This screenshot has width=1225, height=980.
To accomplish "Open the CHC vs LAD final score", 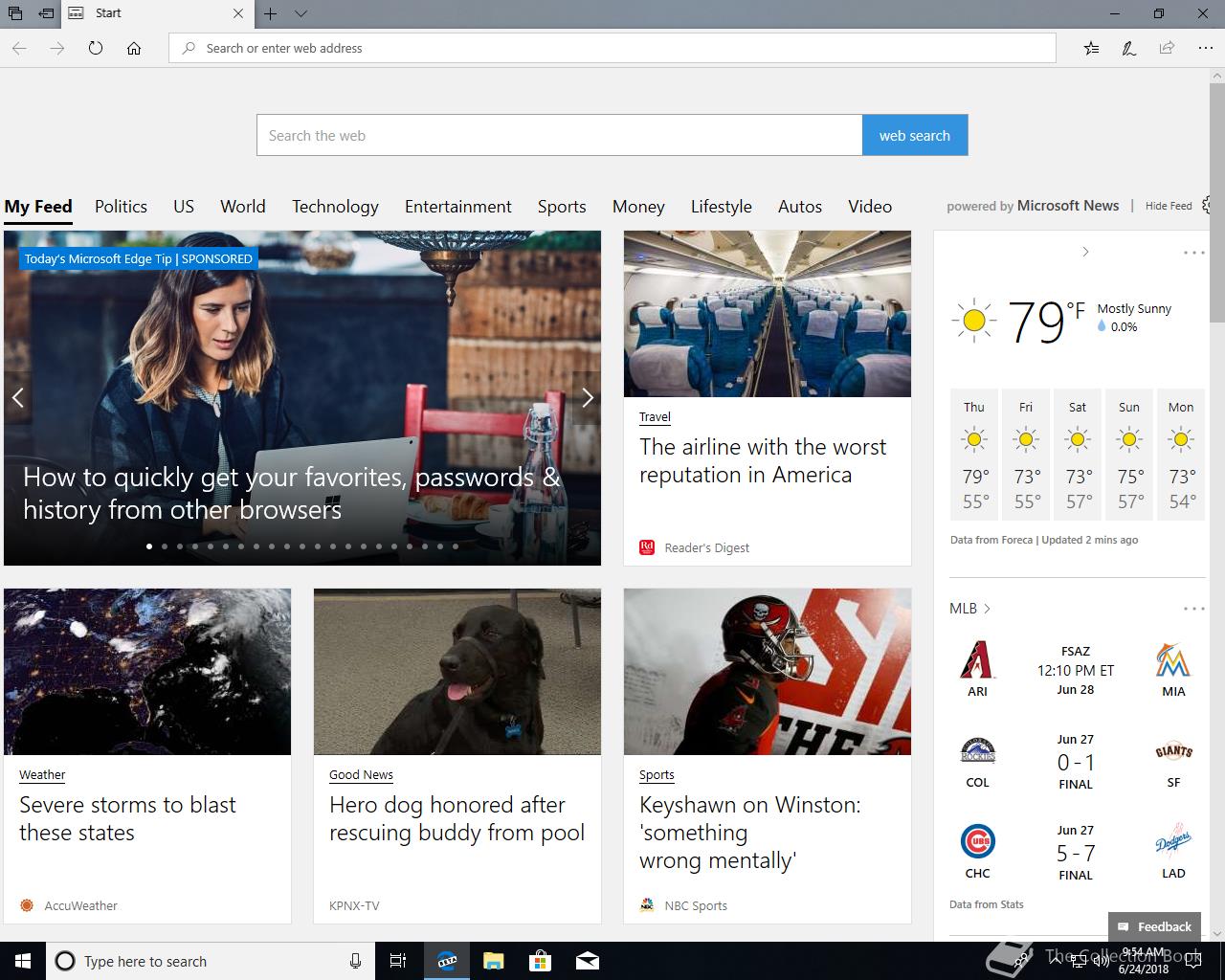I will click(1076, 853).
